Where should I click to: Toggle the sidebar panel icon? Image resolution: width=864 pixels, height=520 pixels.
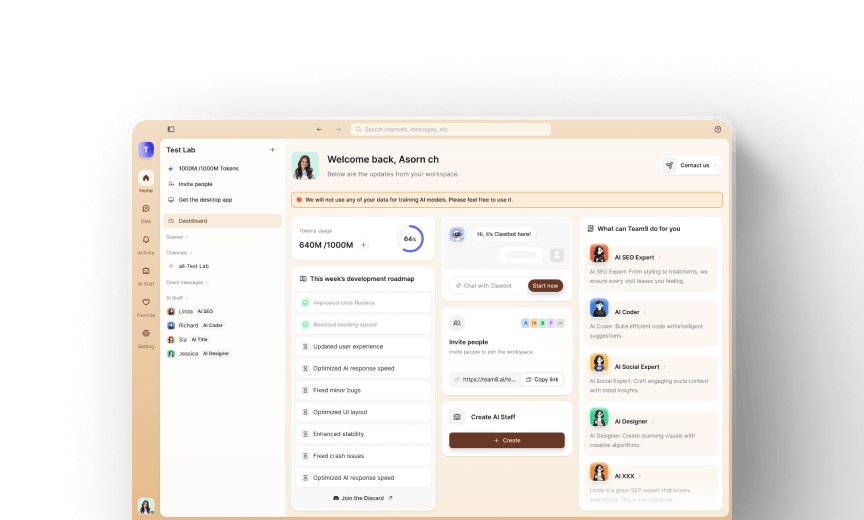(171, 129)
